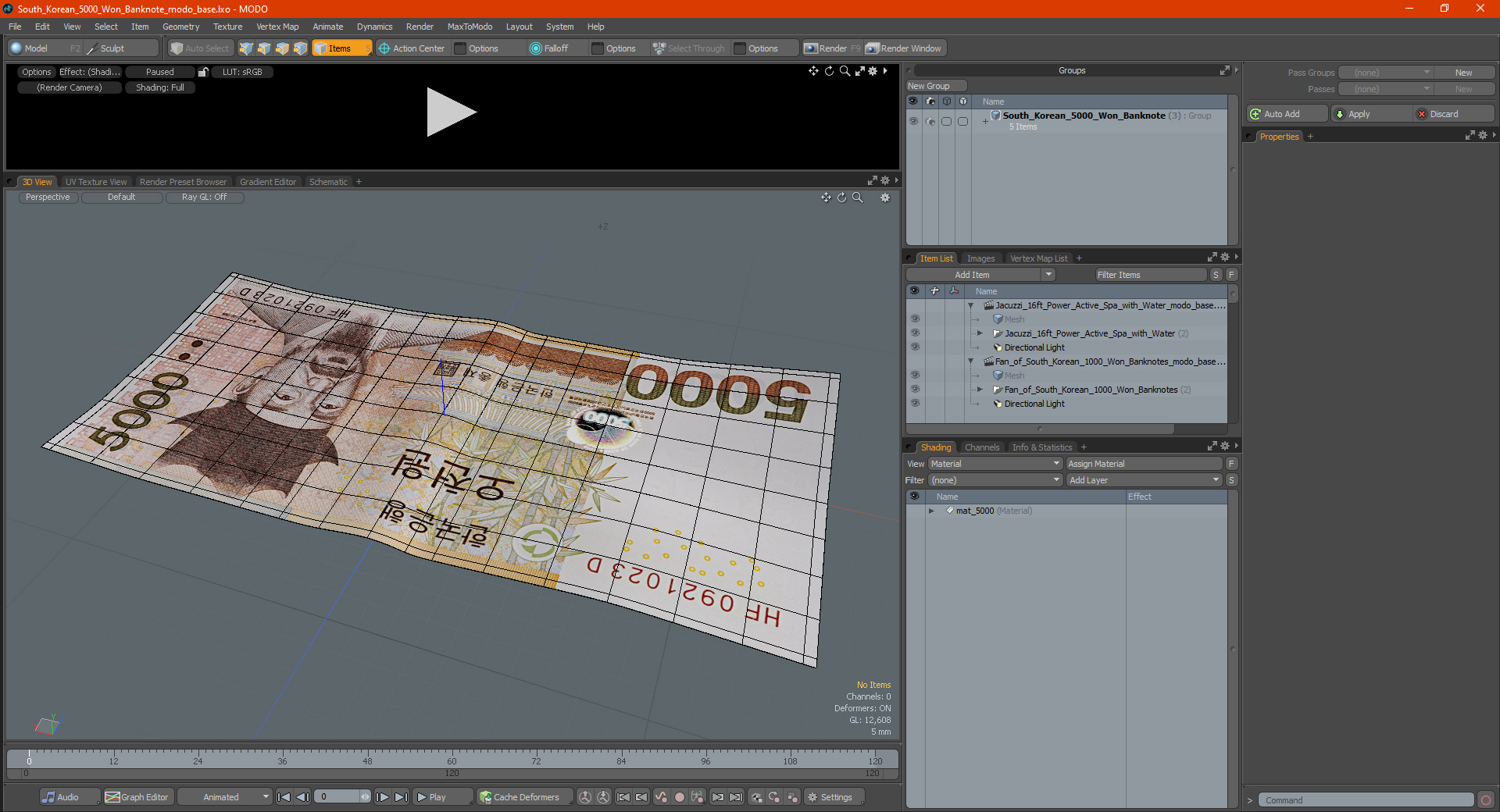This screenshot has height=812, width=1500.
Task: Toggle visibility of first Directional Light
Action: tap(915, 347)
